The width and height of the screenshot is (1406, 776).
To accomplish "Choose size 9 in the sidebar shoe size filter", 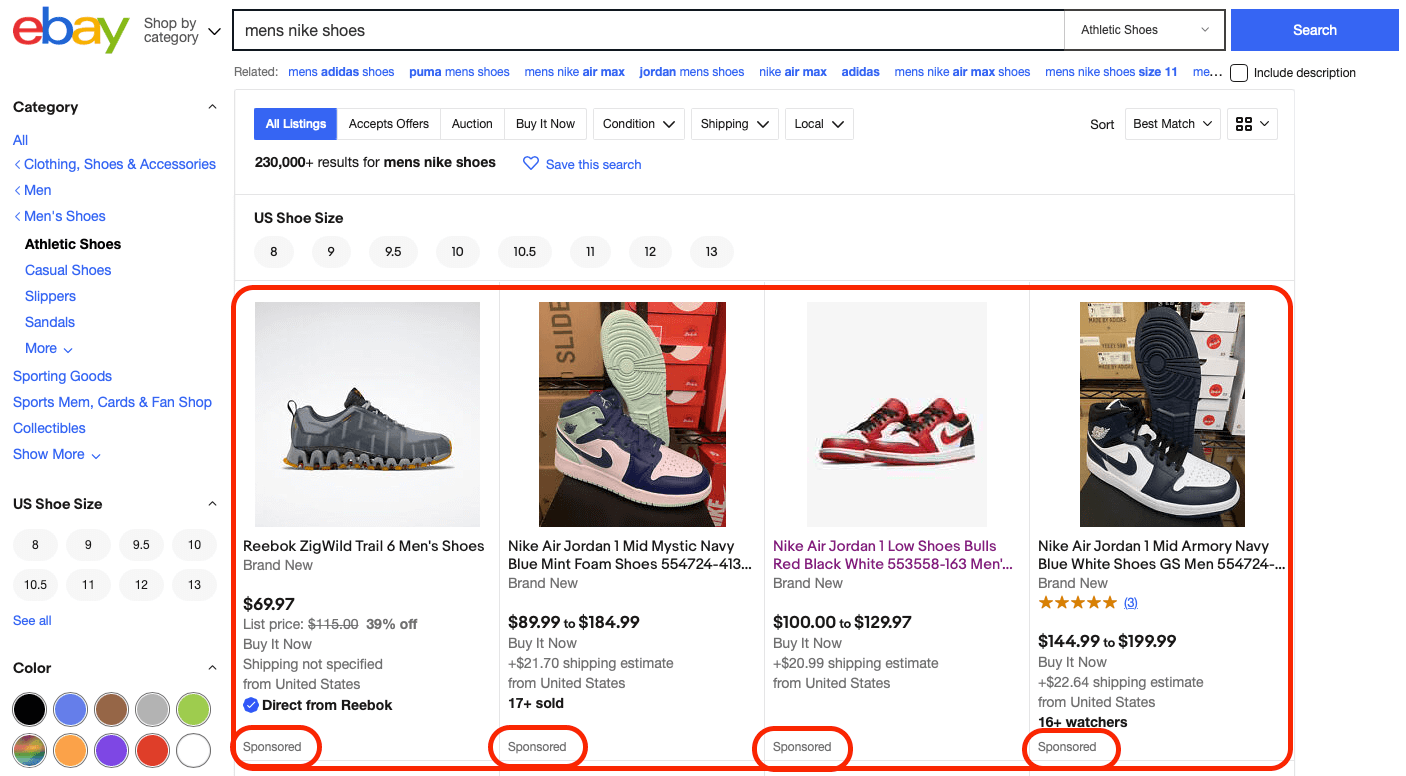I will pos(88,545).
